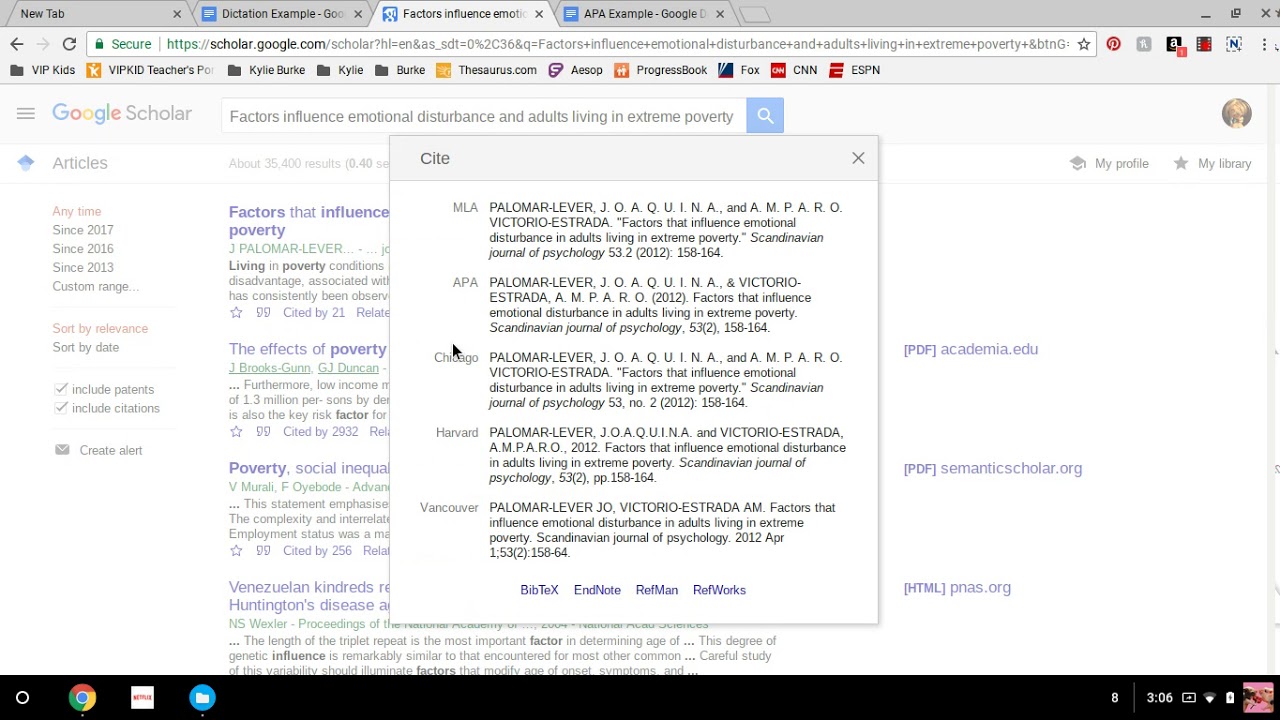
Task: Open the Burke bookmark folder
Action: click(400, 70)
